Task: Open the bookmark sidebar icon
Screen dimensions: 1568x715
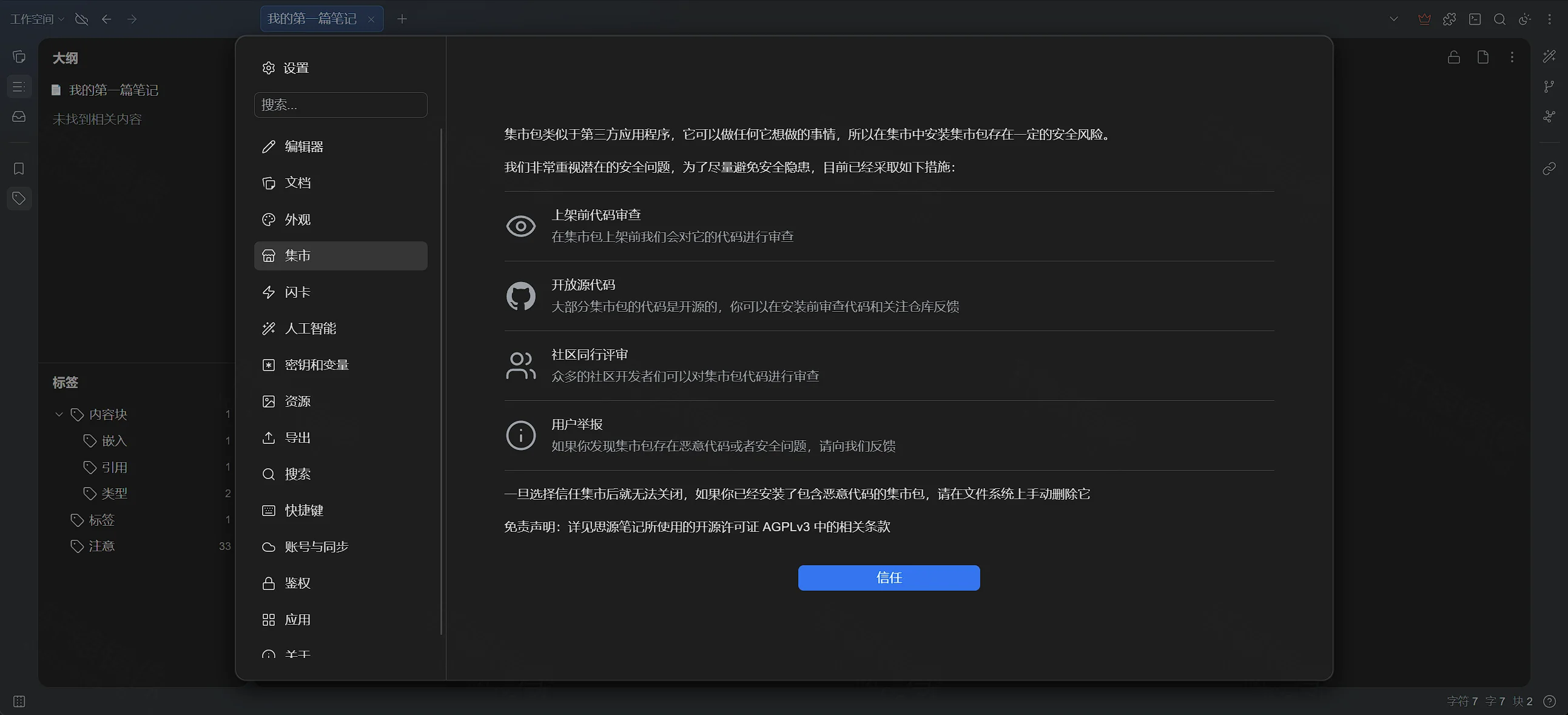Action: (19, 169)
